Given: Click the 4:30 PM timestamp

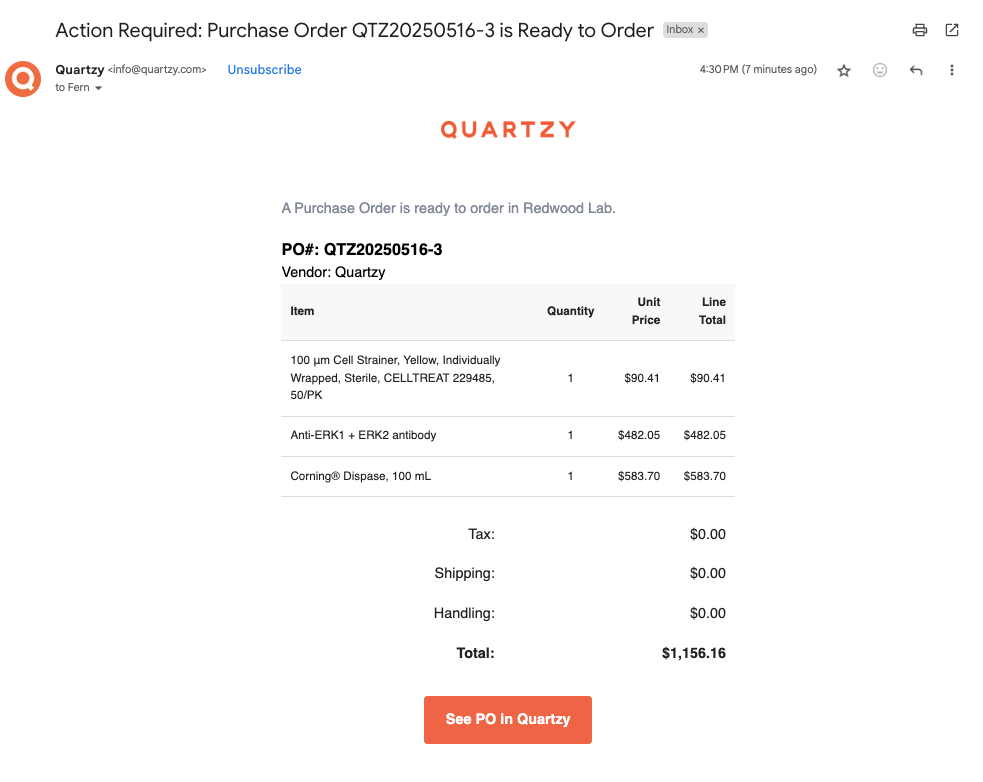Looking at the screenshot, I should click(758, 70).
